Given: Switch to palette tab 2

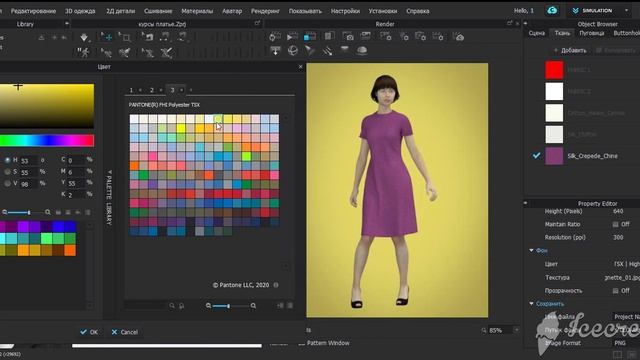Looking at the screenshot, I should (152, 90).
